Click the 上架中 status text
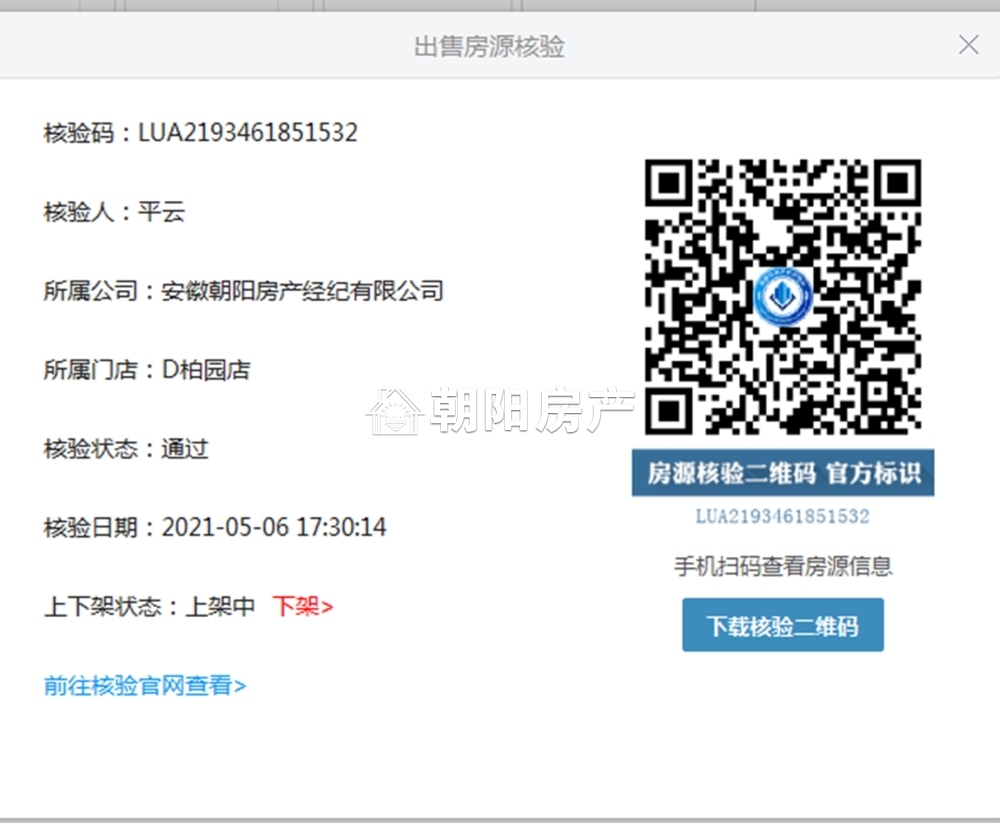The image size is (1000, 823). pyautogui.click(x=220, y=606)
